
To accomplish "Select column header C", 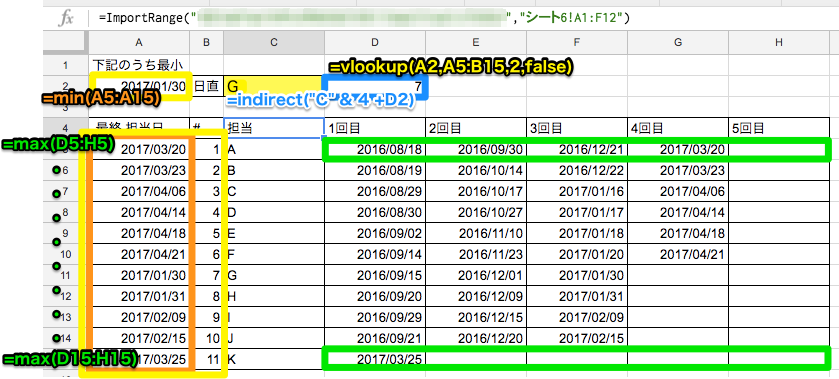I will [x=273, y=42].
